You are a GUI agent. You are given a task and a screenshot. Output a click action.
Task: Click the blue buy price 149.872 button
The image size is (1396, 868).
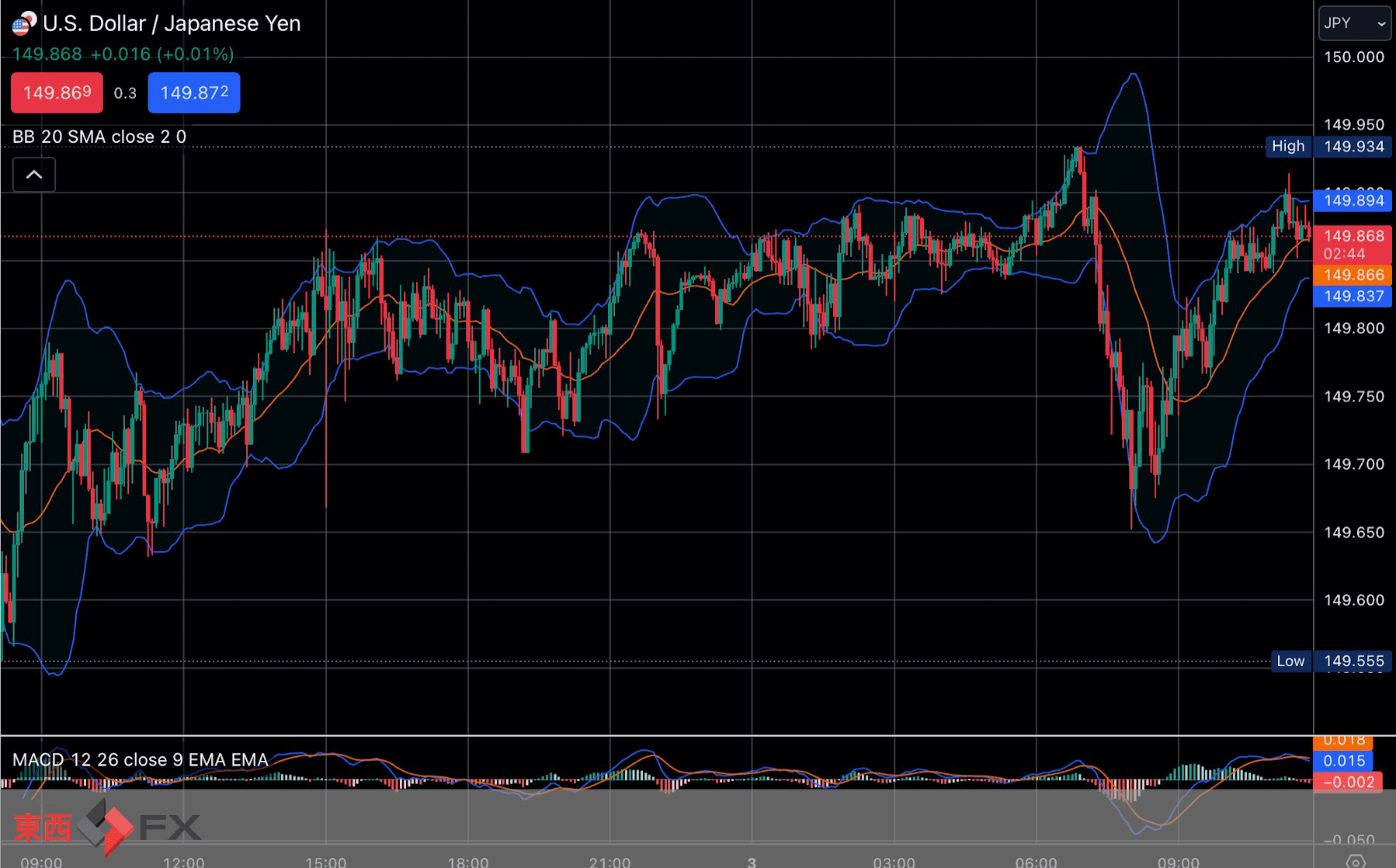[x=194, y=93]
